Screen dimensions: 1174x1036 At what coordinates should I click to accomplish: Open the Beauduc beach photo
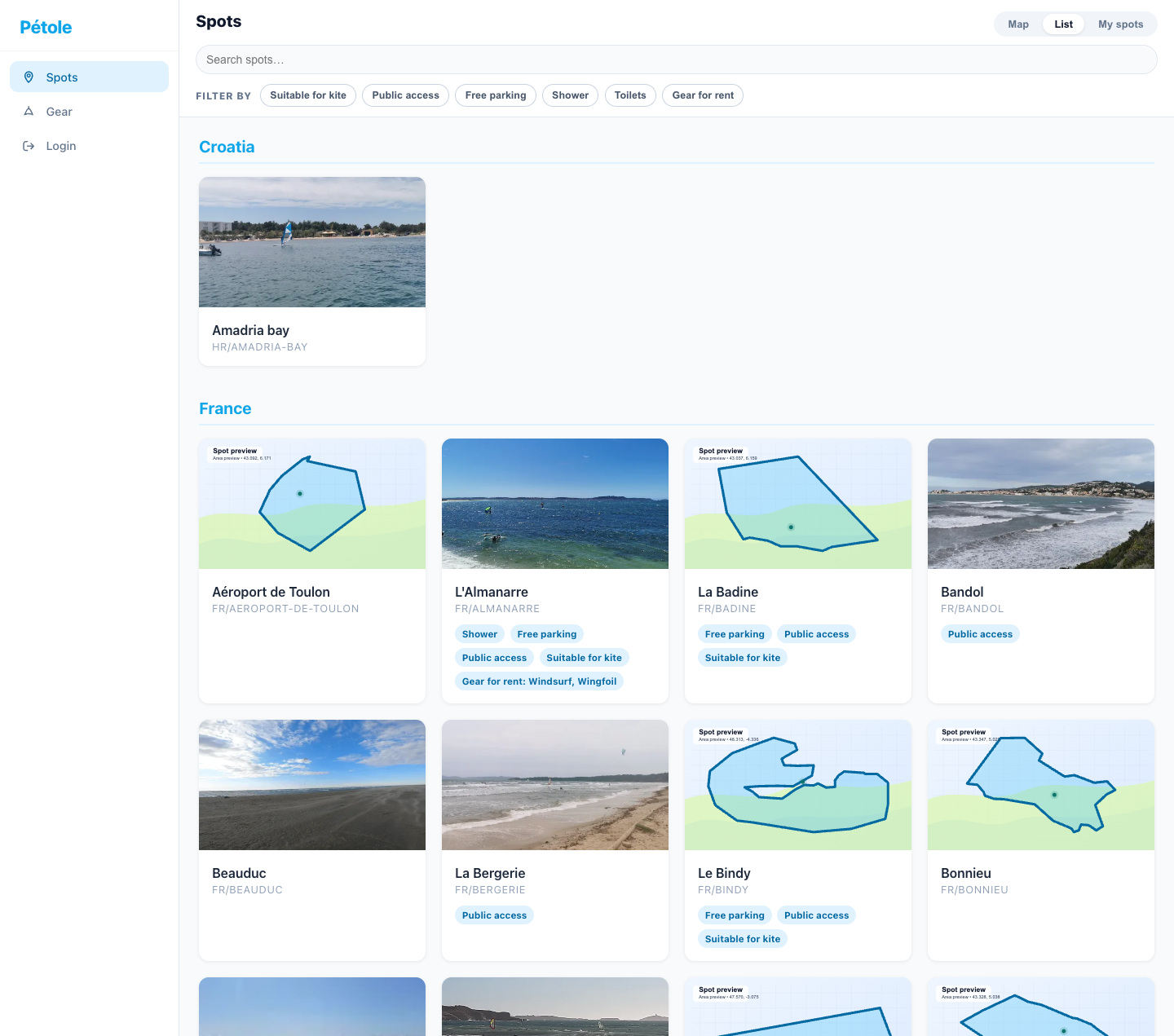click(312, 785)
